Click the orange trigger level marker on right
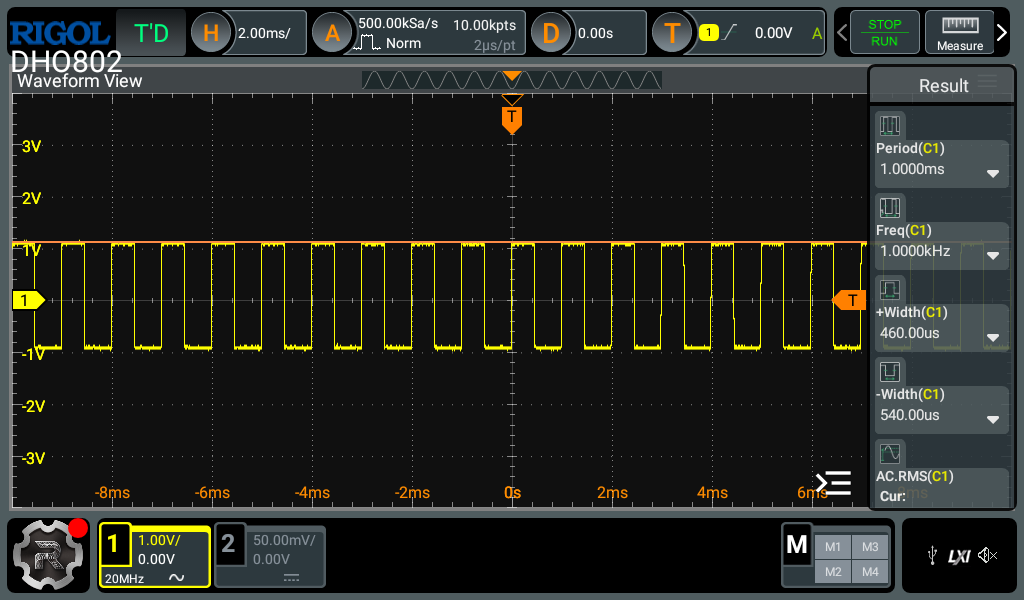This screenshot has height=600, width=1024. pyautogui.click(x=849, y=300)
